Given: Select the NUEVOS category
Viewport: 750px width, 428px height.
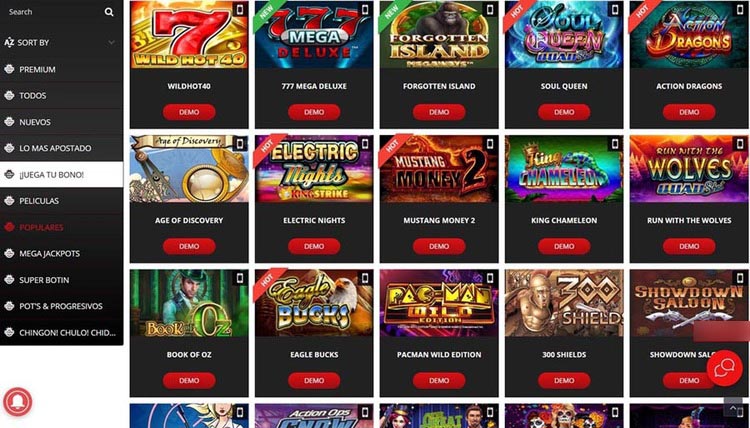Looking at the screenshot, I should pos(61,122).
